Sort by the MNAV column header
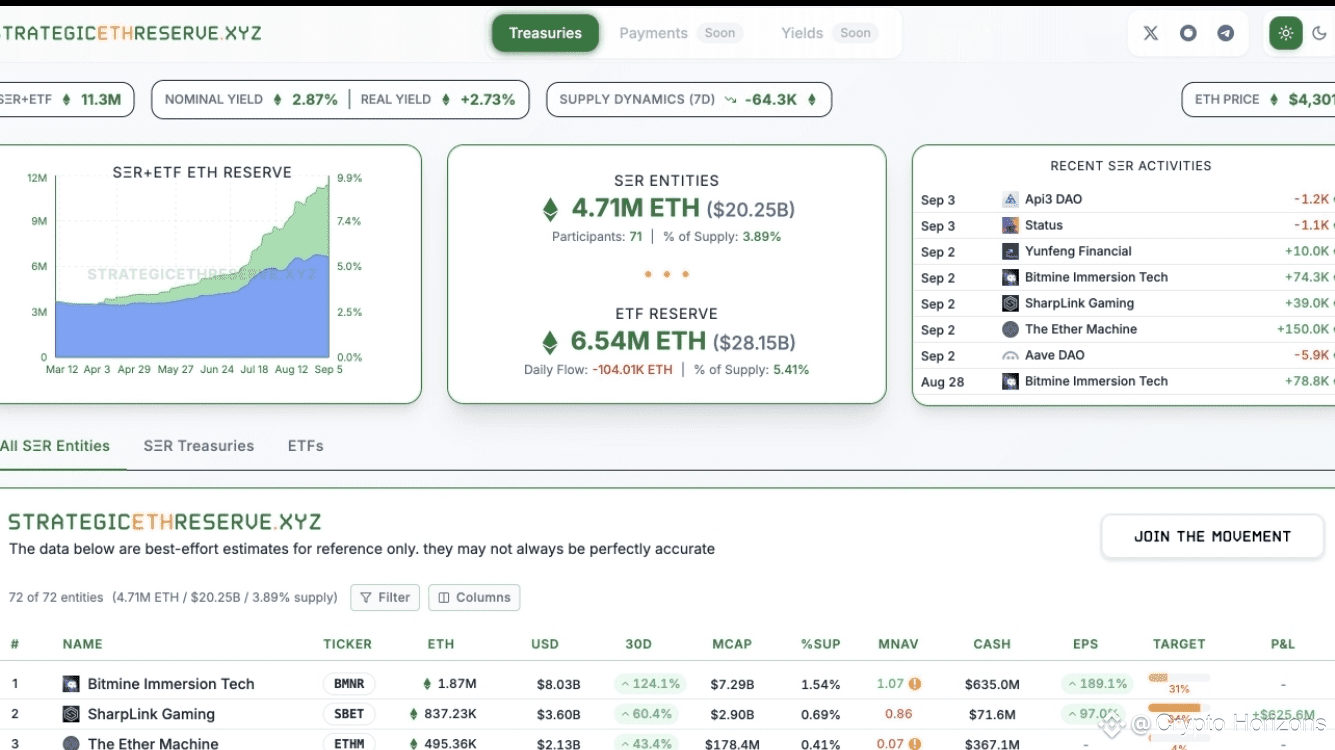The image size is (1335, 750). coord(898,644)
